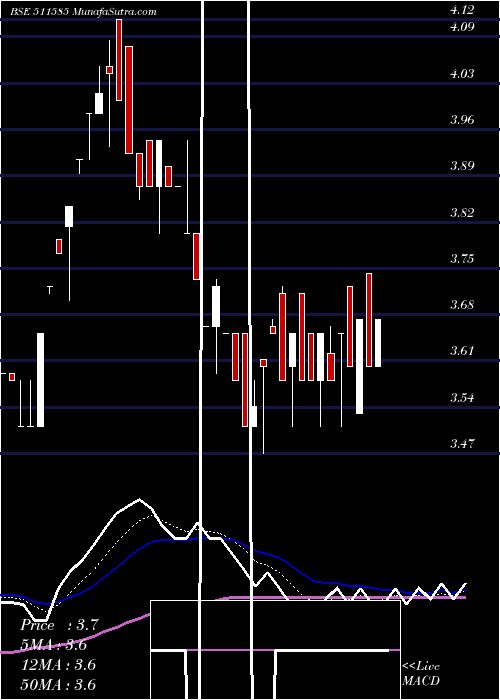Click the 4.09 price axis label
Viewport: 500px width, 700px height.
point(462,26)
